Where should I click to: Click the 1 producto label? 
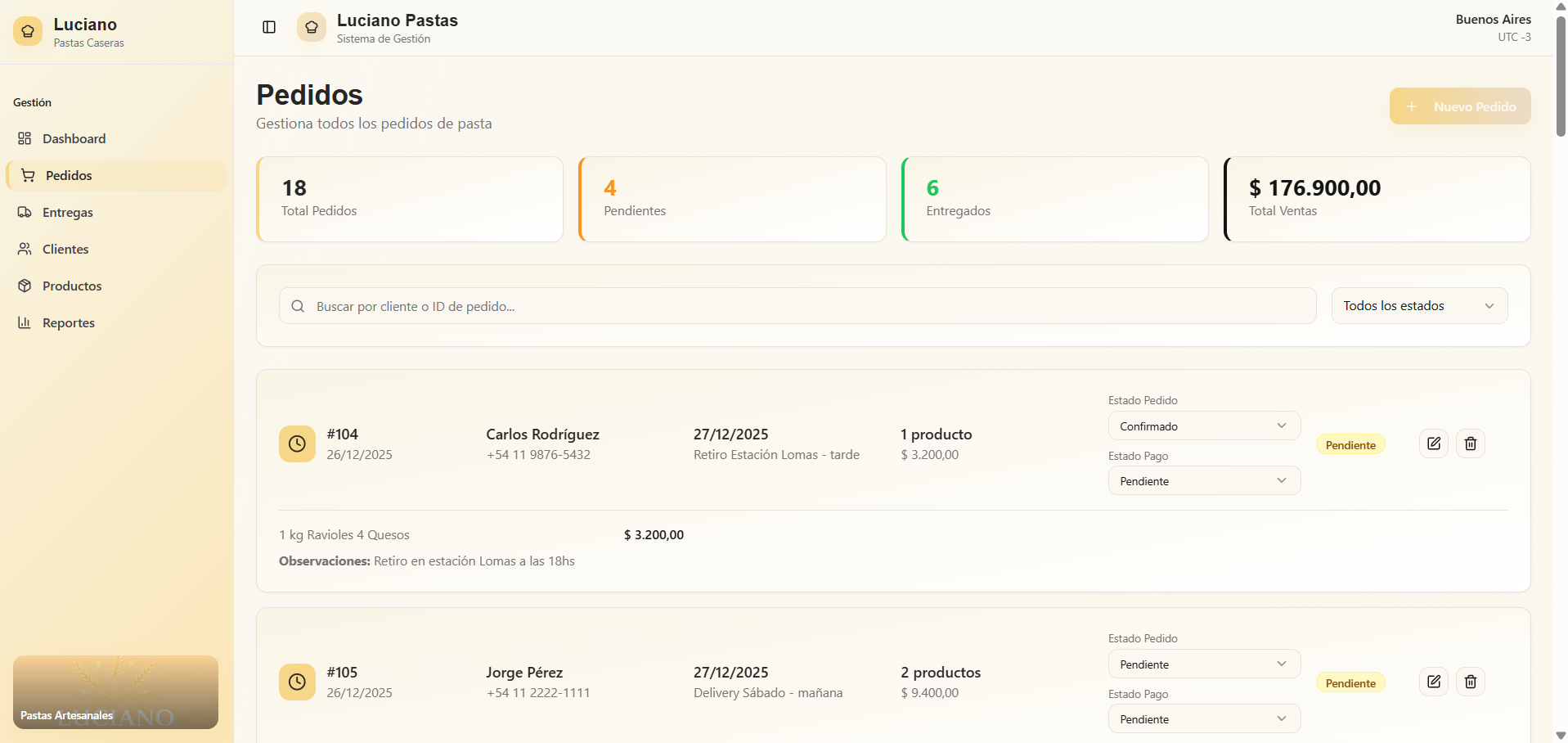(x=937, y=435)
